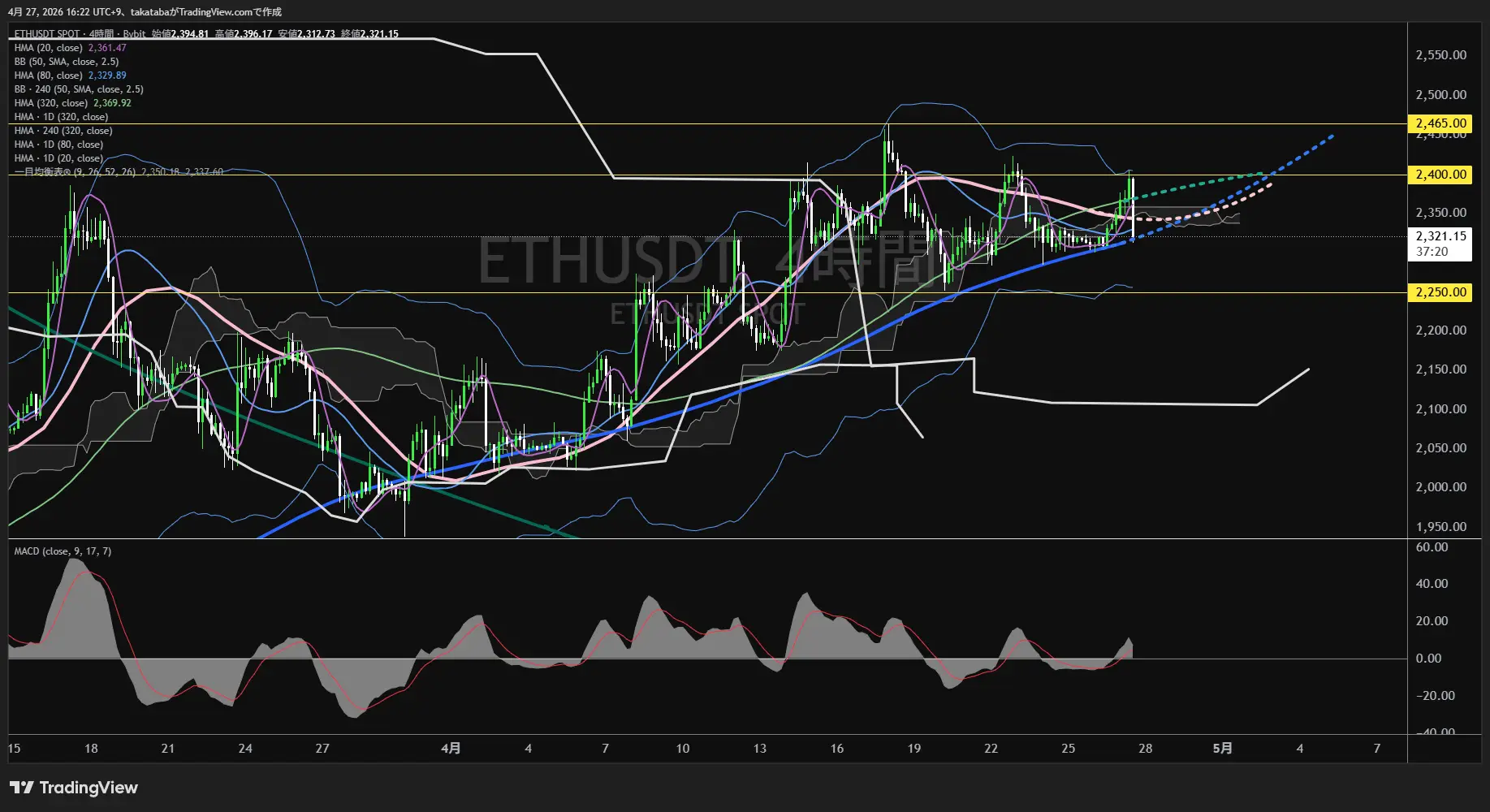The width and height of the screenshot is (1490, 812).
Task: Click the HMA (80, close) indicator label
Action: point(49,76)
